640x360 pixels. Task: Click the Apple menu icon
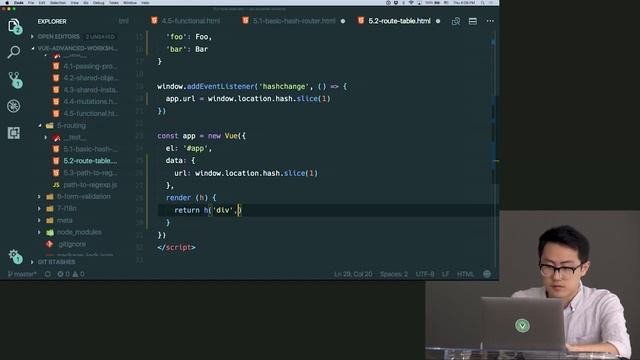7,2
